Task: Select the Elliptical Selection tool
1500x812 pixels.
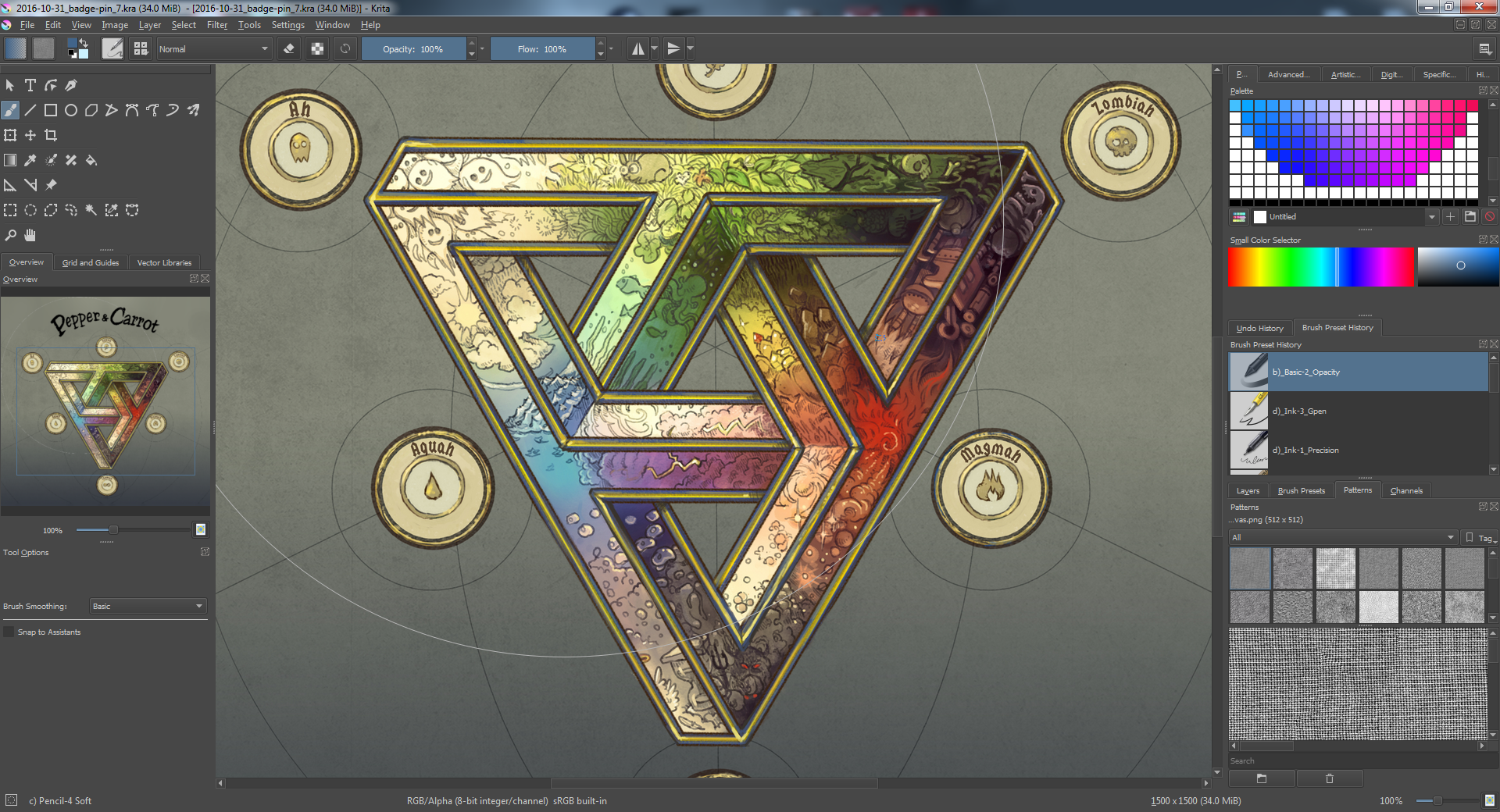Action: (x=30, y=210)
